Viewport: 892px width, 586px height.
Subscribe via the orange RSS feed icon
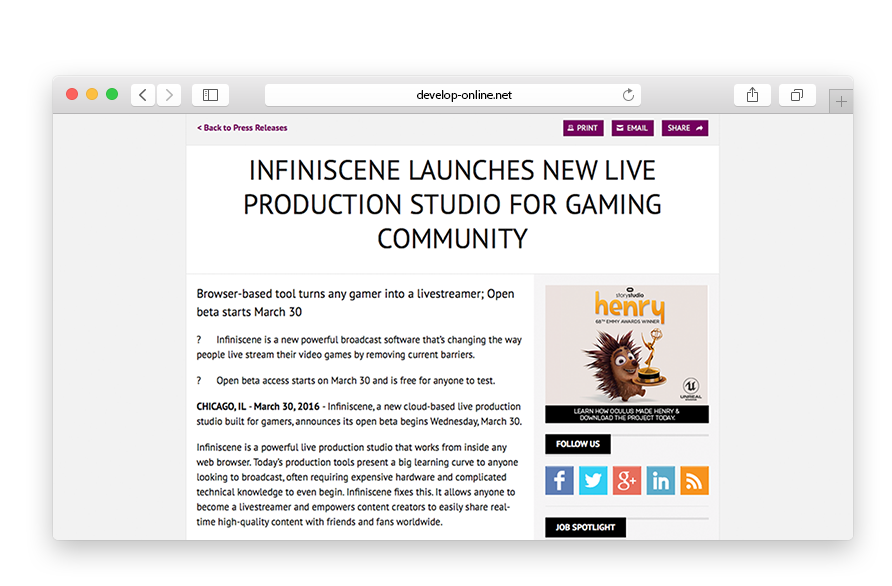click(x=694, y=481)
